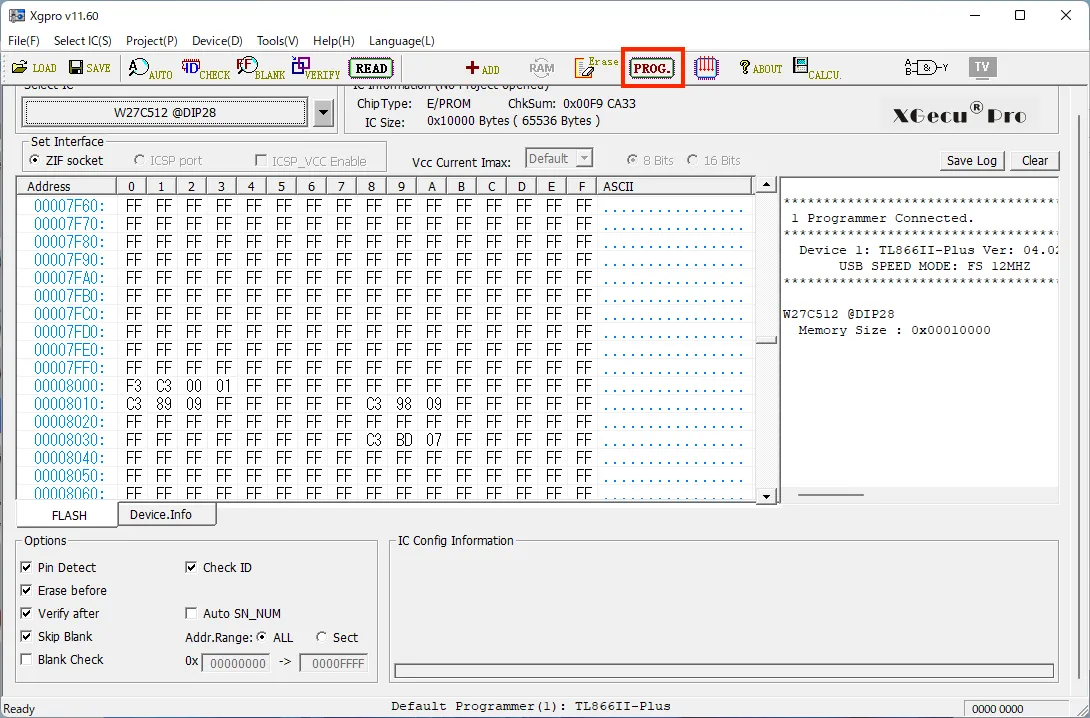This screenshot has height=718, width=1090.
Task: Click byte 01 in row 00008000
Action: (x=223, y=386)
